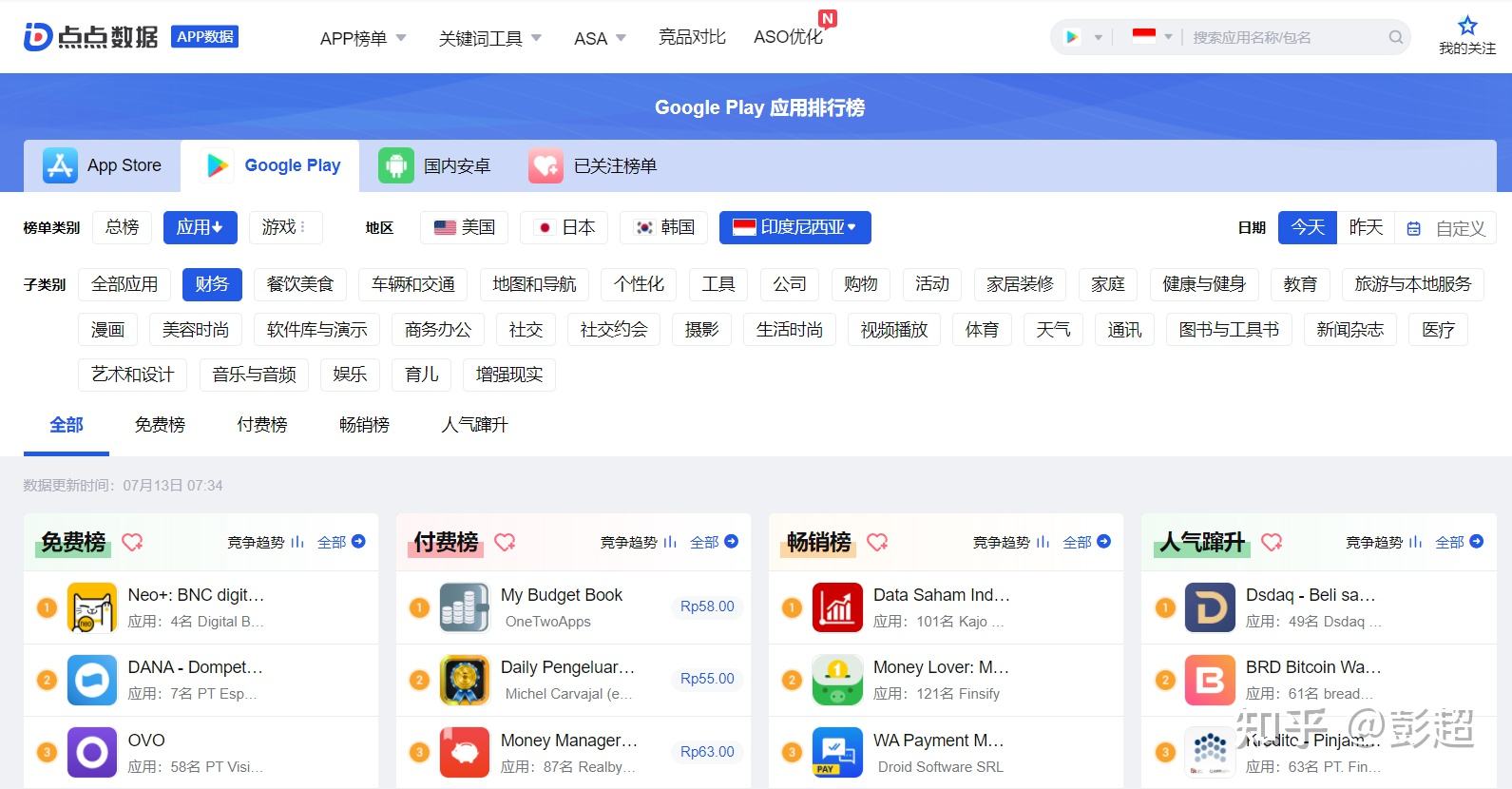Open OVO app icon
Image resolution: width=1512 pixels, height=789 pixels.
tap(92, 752)
